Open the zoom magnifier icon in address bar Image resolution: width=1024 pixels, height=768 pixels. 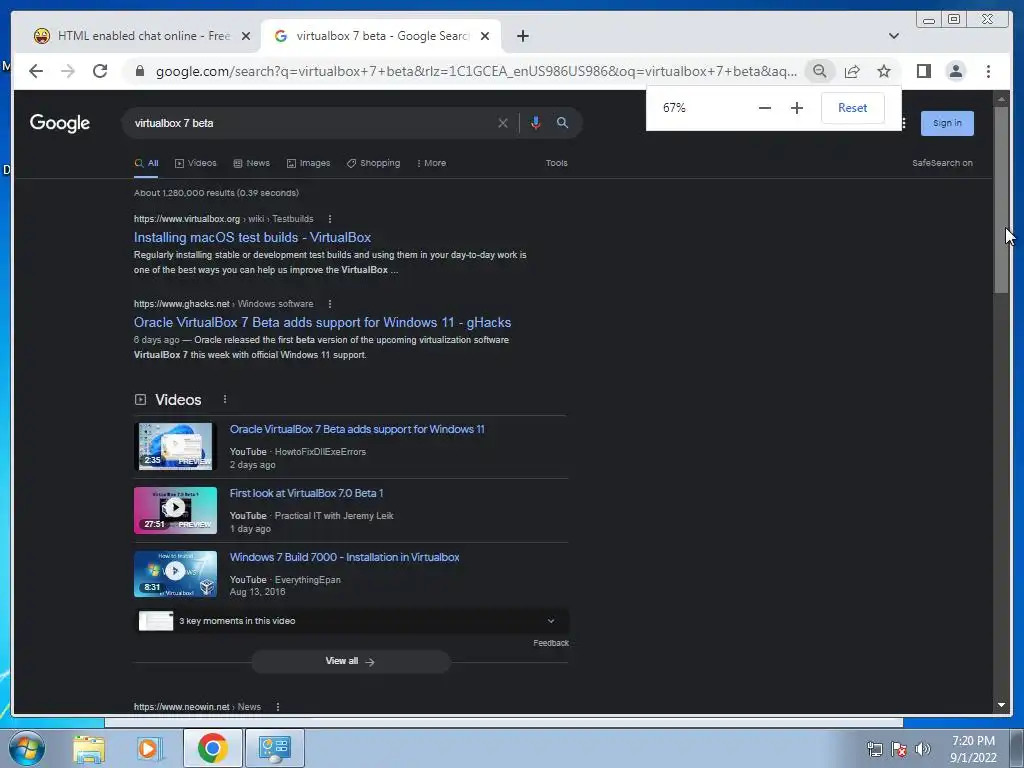(x=820, y=71)
